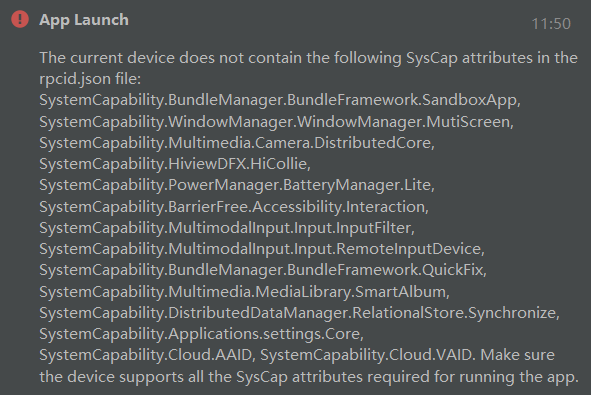Click the BundleFramework.SandboxApp SysCap line
The height and width of the screenshot is (395, 591).
(x=280, y=100)
